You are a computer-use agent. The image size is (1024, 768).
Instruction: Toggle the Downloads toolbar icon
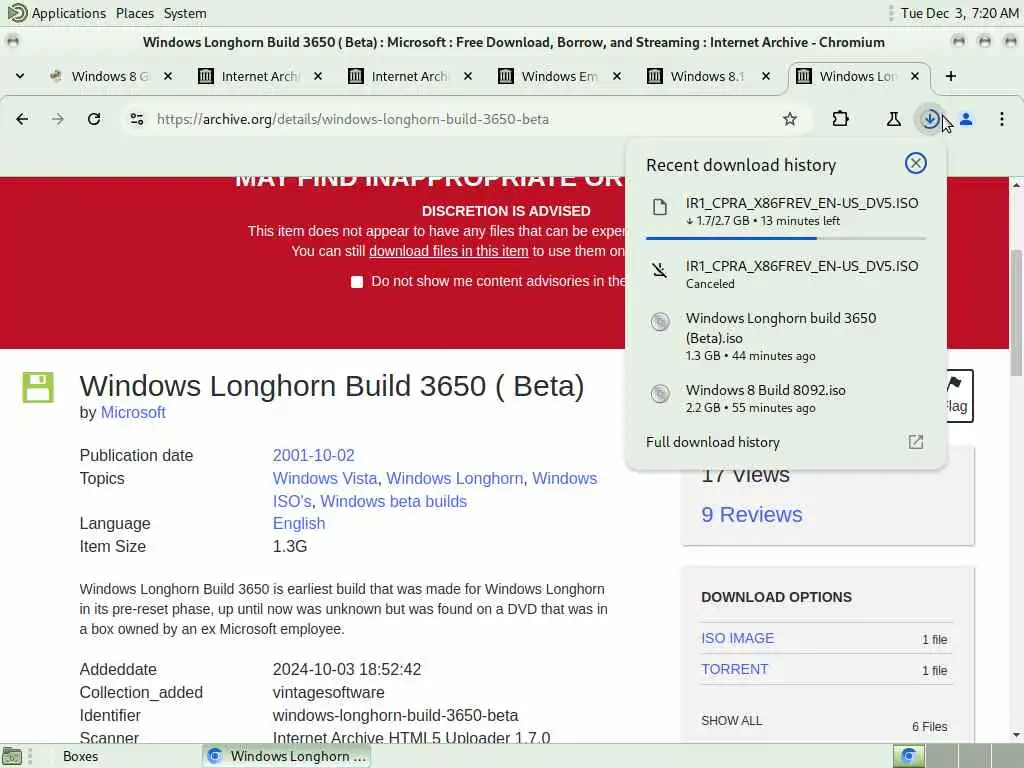(x=930, y=119)
